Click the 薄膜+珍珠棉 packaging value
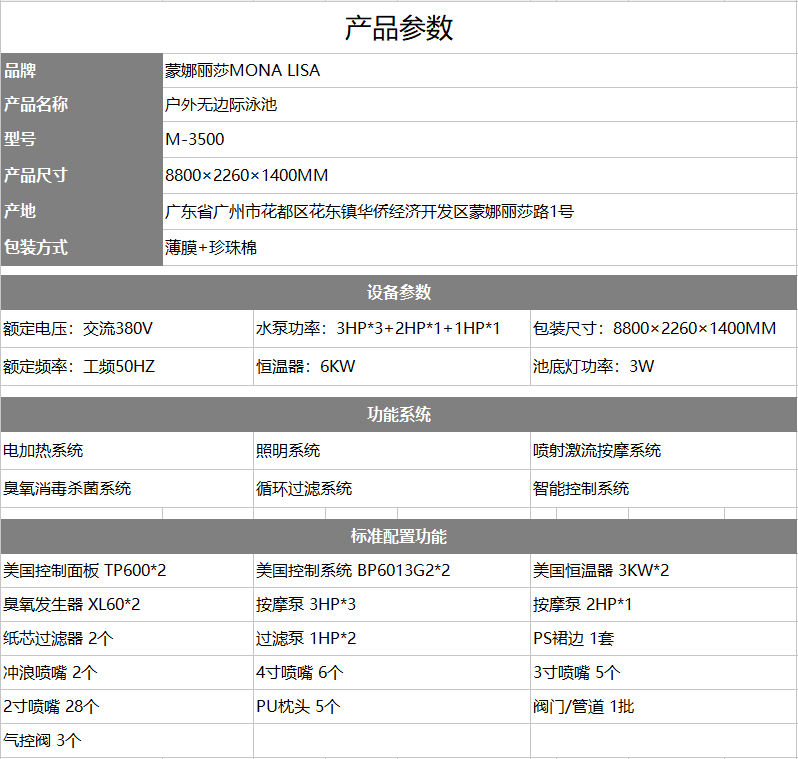 click(x=211, y=247)
